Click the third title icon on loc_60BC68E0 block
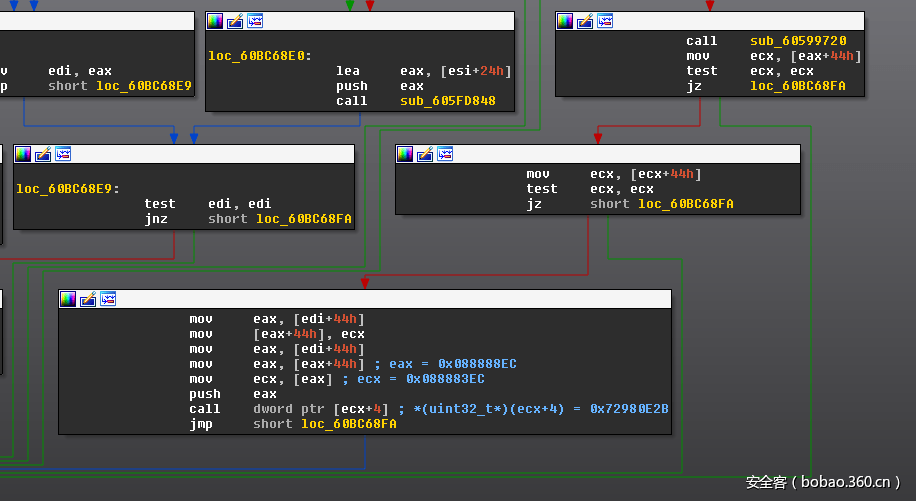916x501 pixels. (255, 20)
